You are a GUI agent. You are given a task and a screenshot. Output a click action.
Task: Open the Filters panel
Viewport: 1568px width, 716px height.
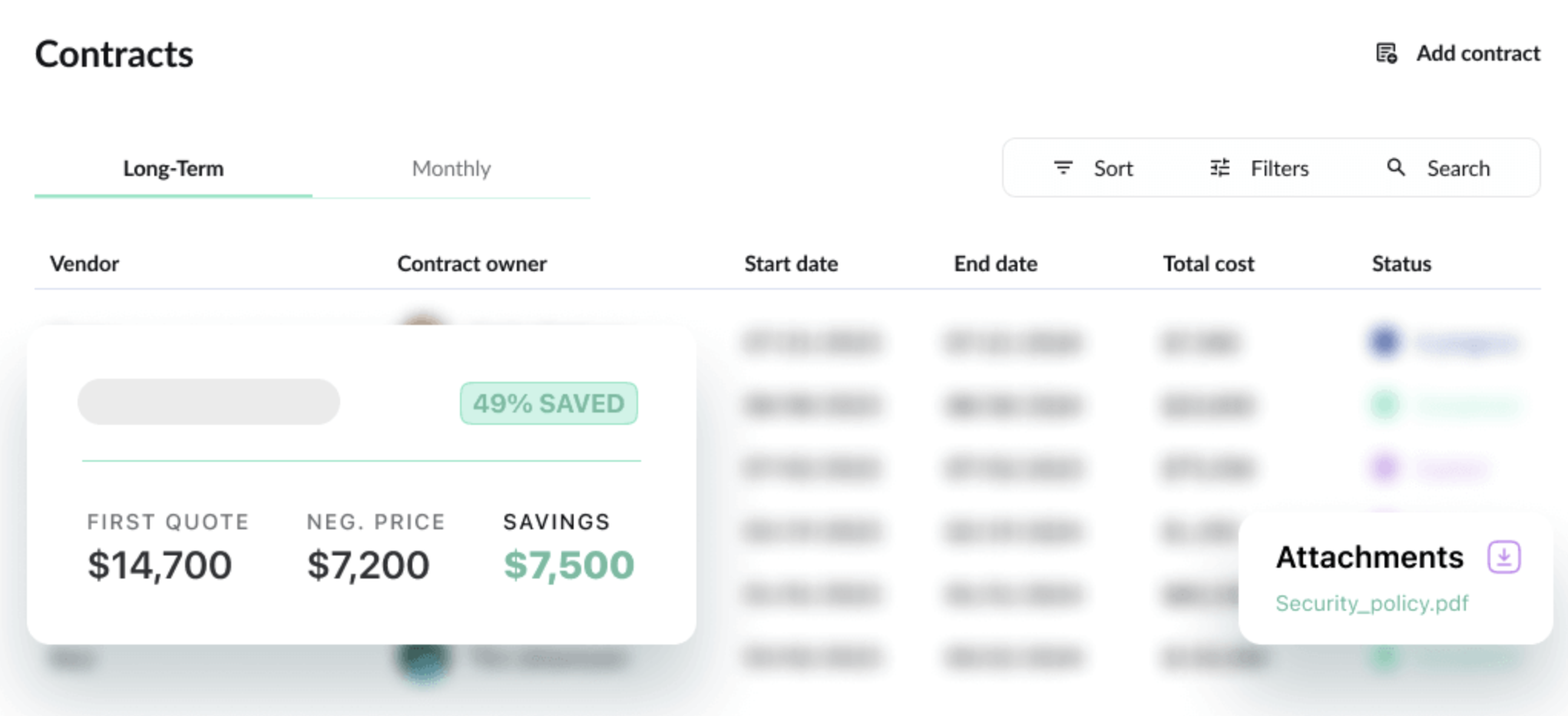coord(1279,168)
